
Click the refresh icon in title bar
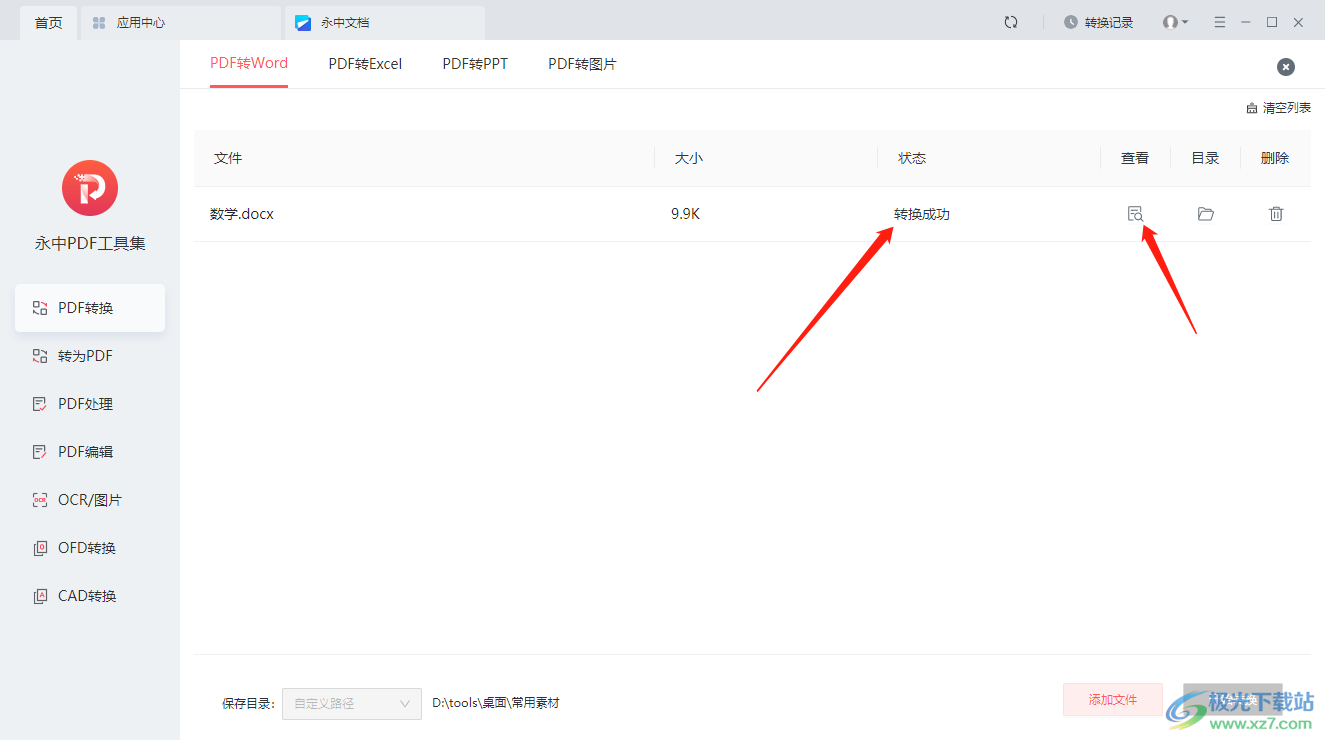pyautogui.click(x=1011, y=22)
